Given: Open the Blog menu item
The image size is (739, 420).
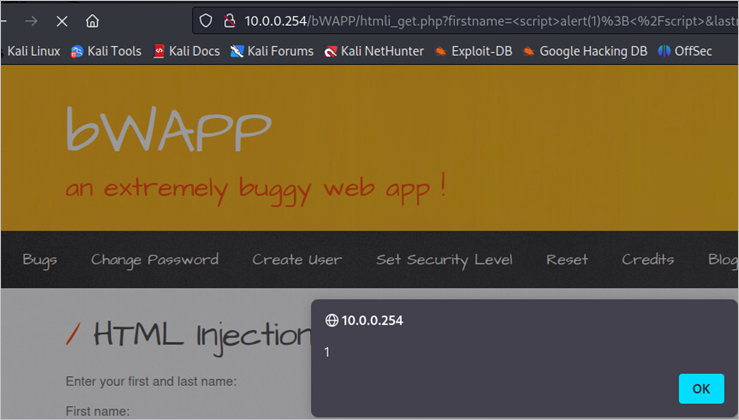Looking at the screenshot, I should (723, 260).
